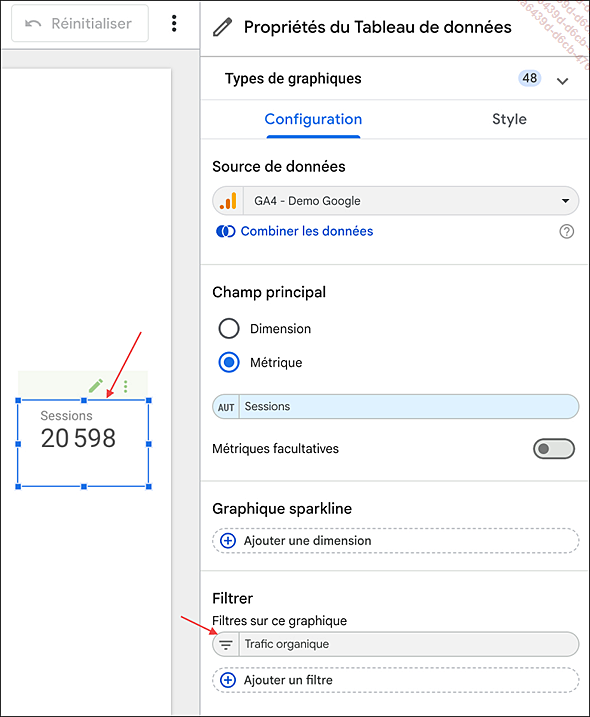Click the Google Analytics data source icon

[228, 201]
